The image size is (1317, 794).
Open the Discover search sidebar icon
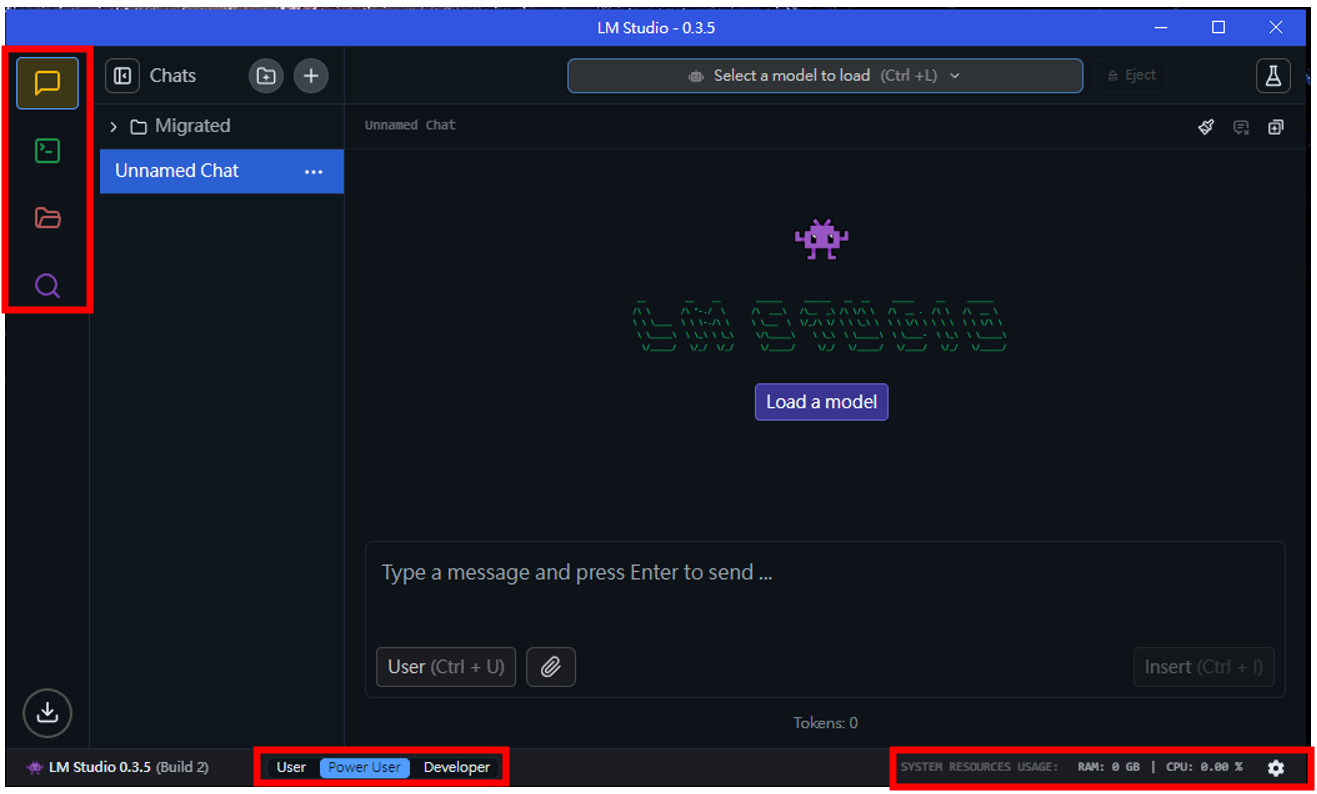click(47, 286)
